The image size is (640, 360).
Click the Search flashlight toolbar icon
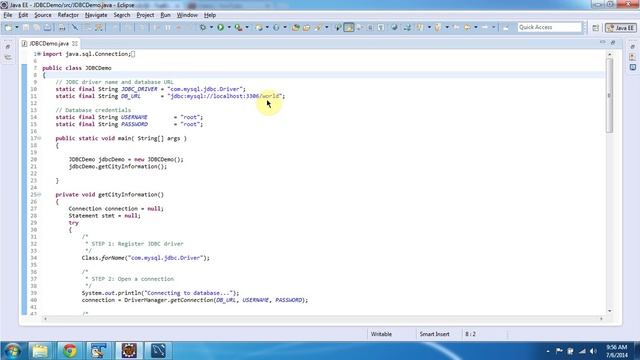(318, 27)
